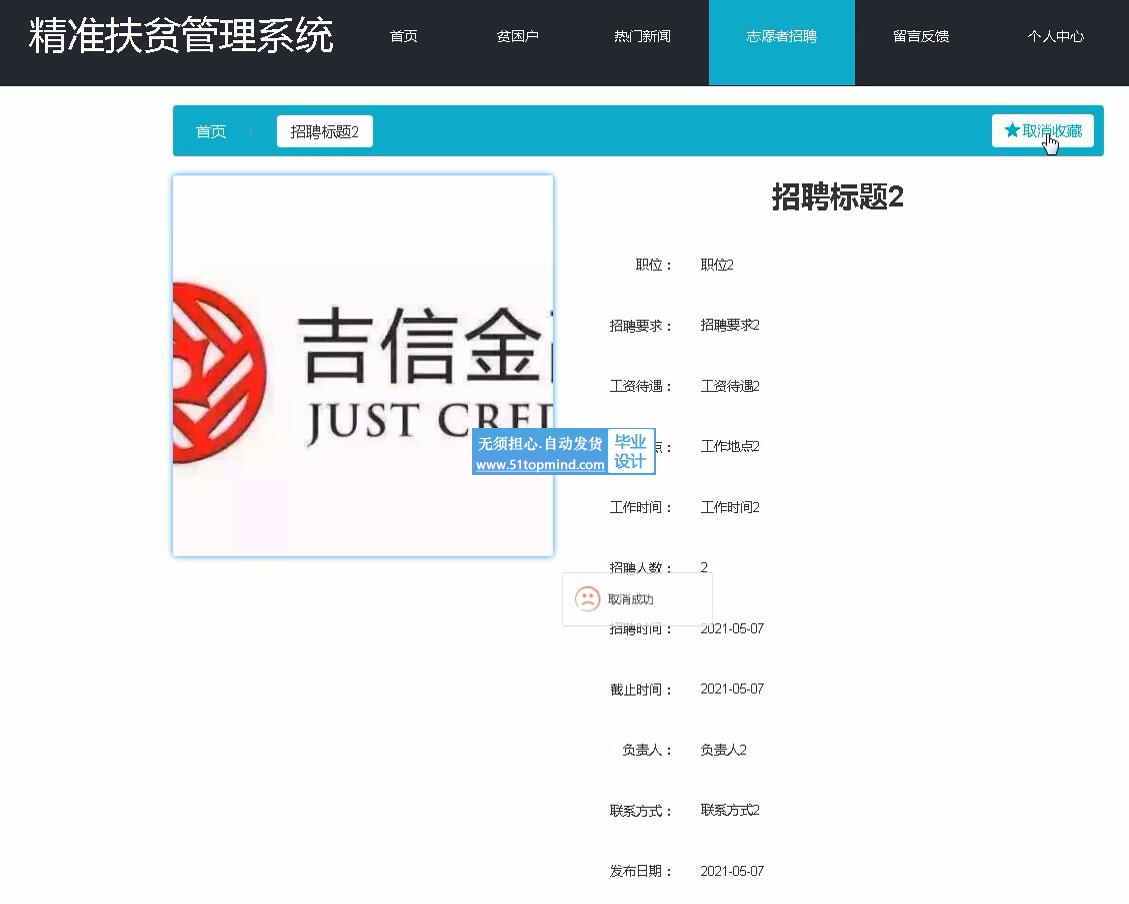1129x904 pixels.
Task: Click the 发布日期 date 2021-05-07
Action: 732,871
